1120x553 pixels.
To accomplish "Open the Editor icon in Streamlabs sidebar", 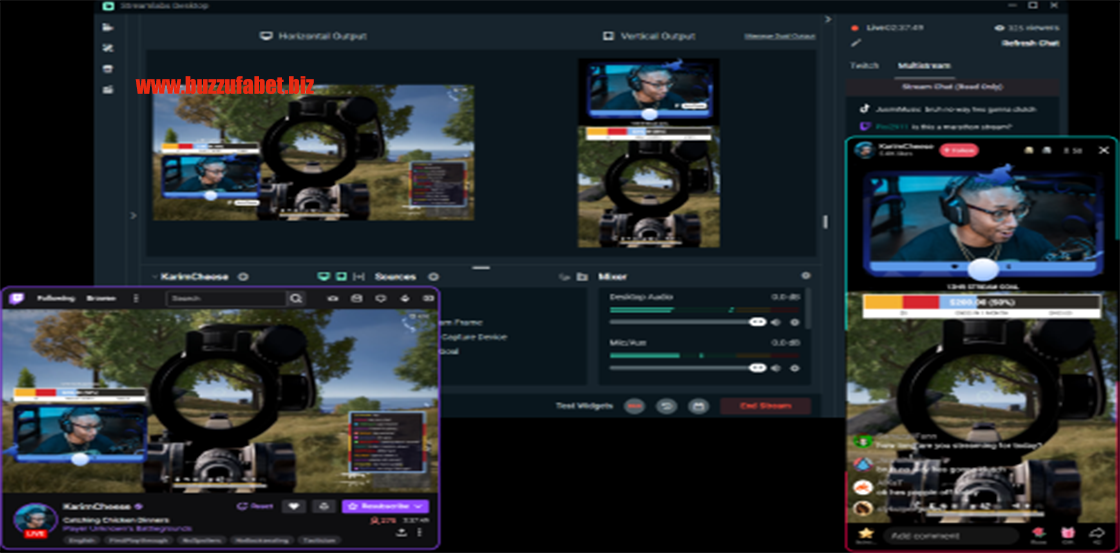I will click(x=108, y=27).
